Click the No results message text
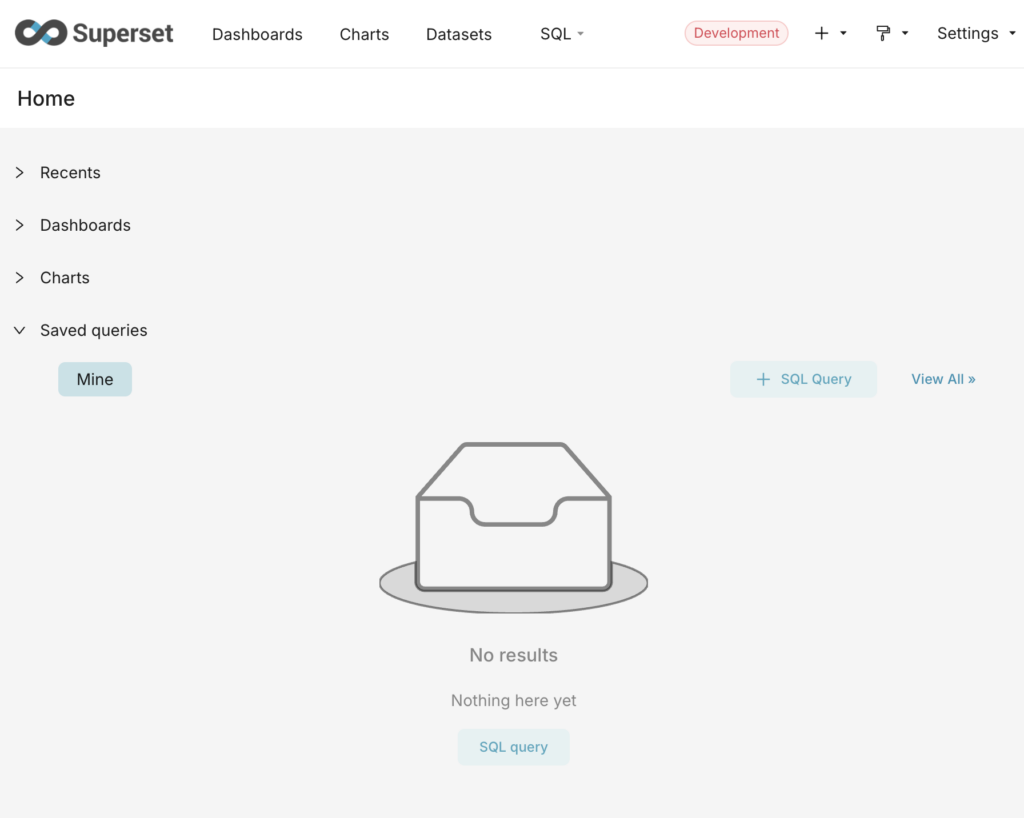 pos(513,655)
